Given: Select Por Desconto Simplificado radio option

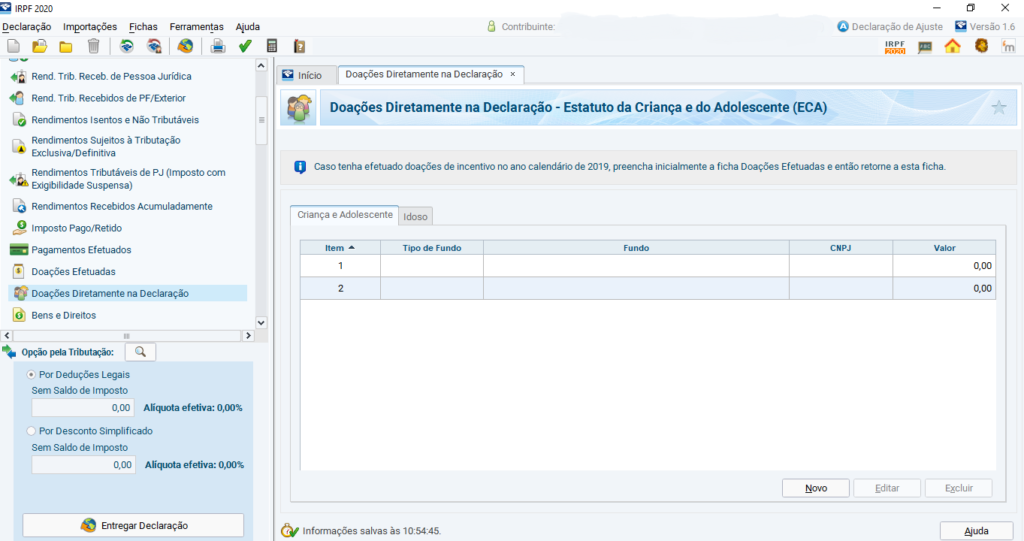Looking at the screenshot, I should 32,431.
